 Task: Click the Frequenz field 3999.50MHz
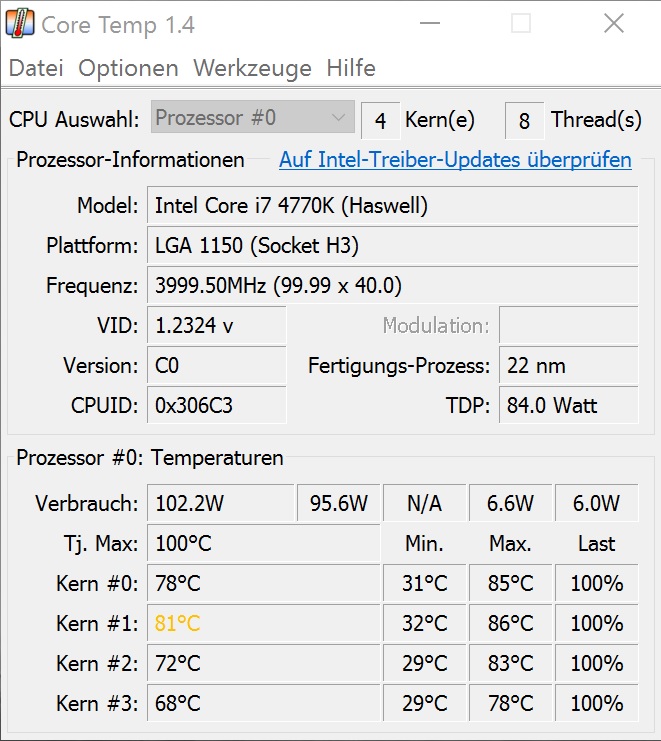click(x=392, y=285)
